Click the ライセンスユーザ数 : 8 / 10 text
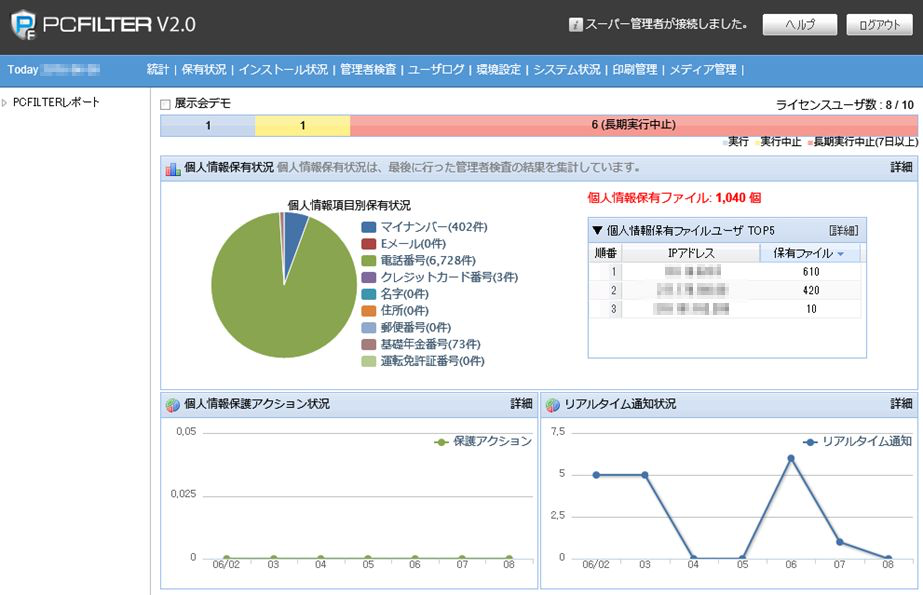Viewport: 923px width, 595px height. click(x=845, y=105)
